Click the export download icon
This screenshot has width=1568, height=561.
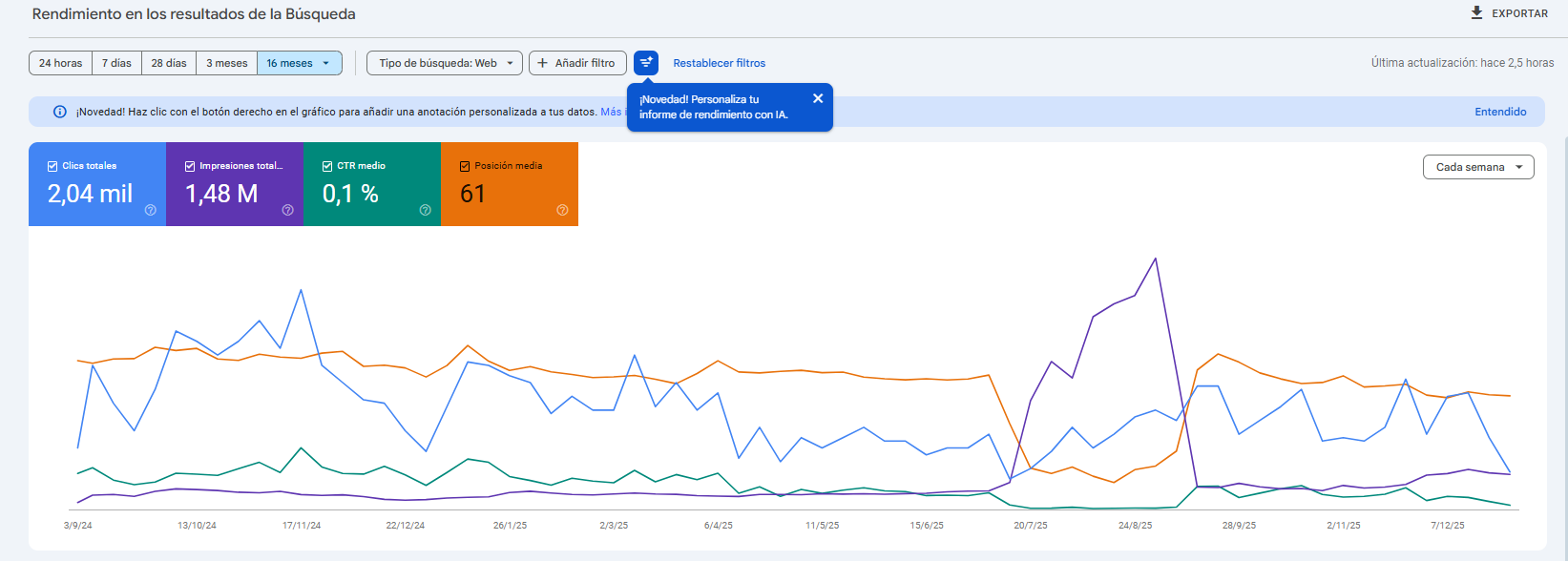(1477, 13)
